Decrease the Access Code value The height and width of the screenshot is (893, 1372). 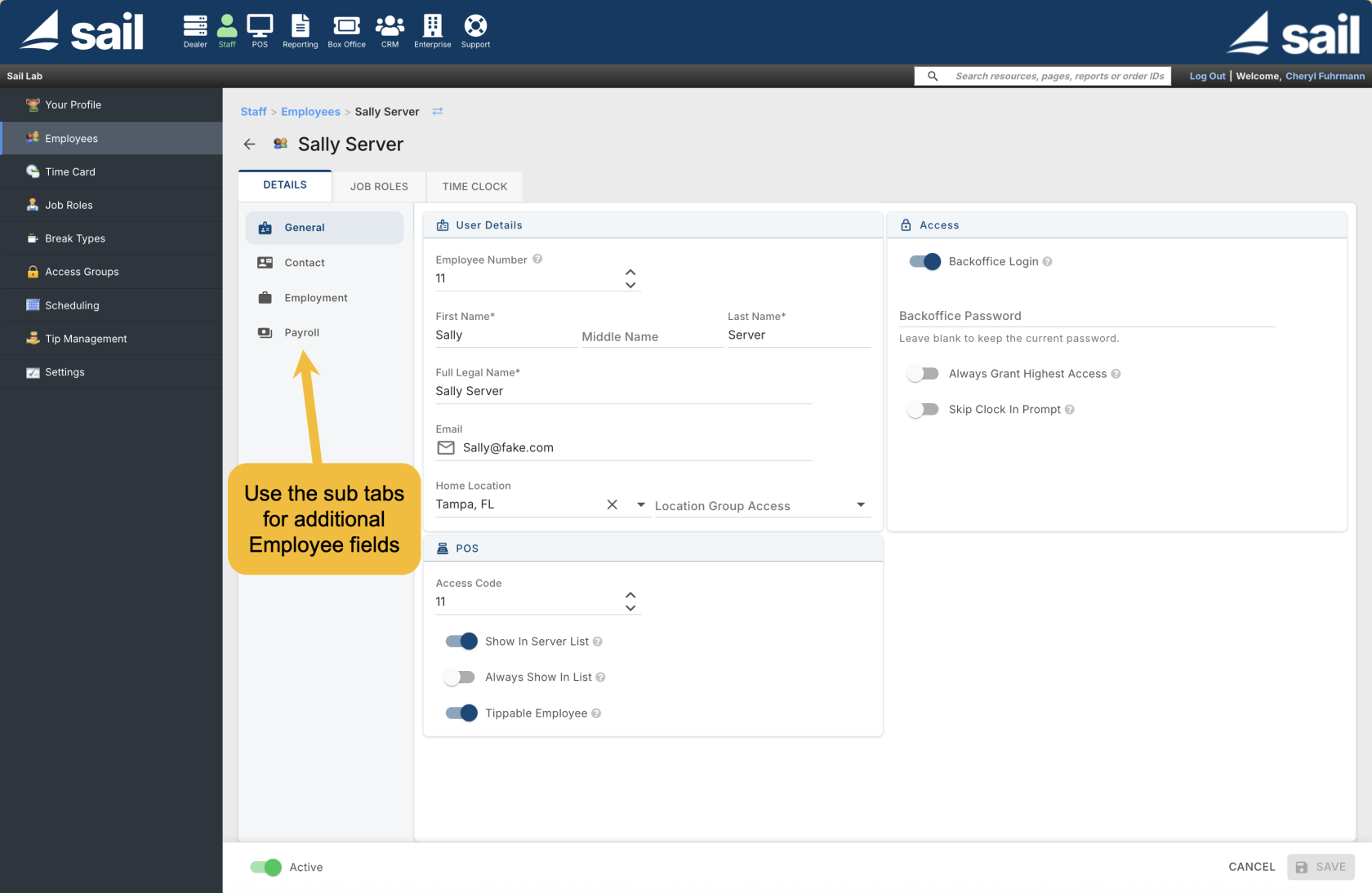tap(630, 607)
